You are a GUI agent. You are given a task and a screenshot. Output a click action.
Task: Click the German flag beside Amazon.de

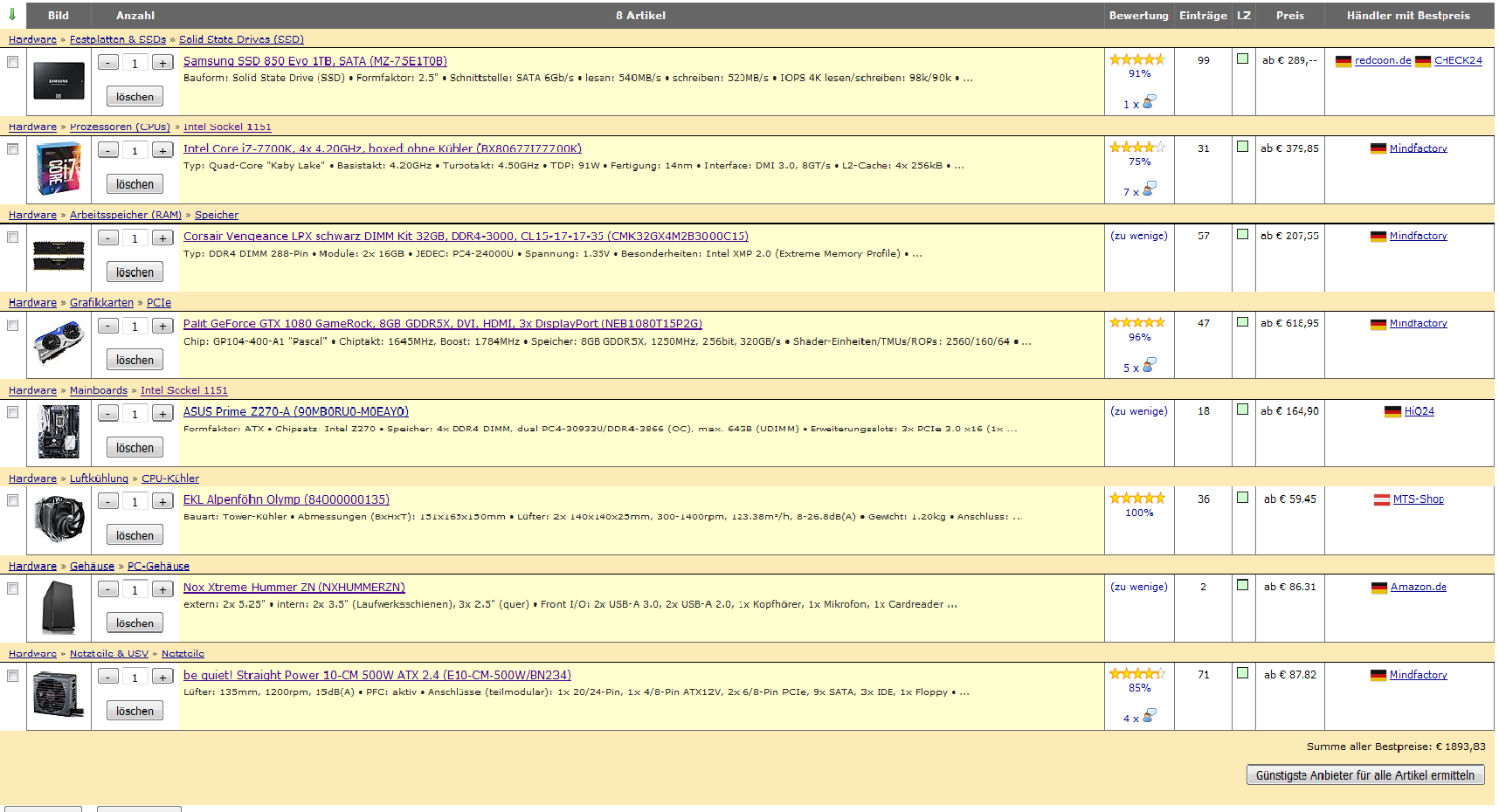(x=1379, y=588)
